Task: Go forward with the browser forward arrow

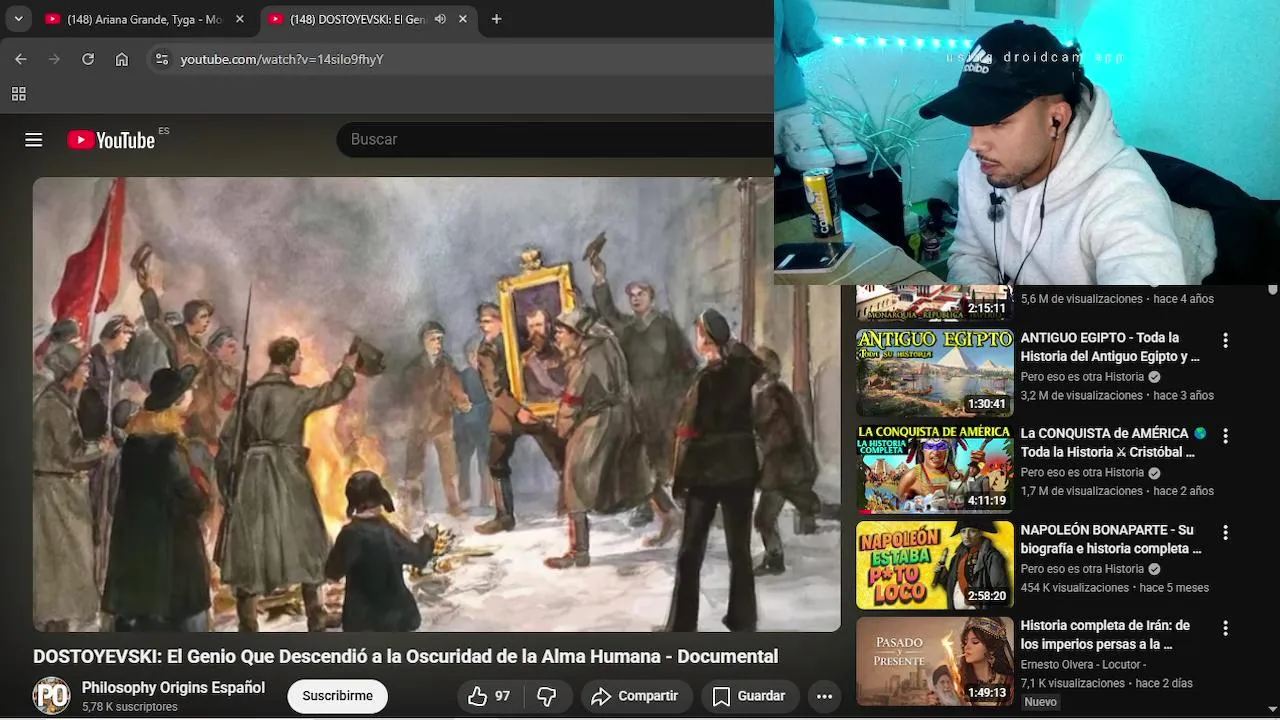Action: pos(54,59)
